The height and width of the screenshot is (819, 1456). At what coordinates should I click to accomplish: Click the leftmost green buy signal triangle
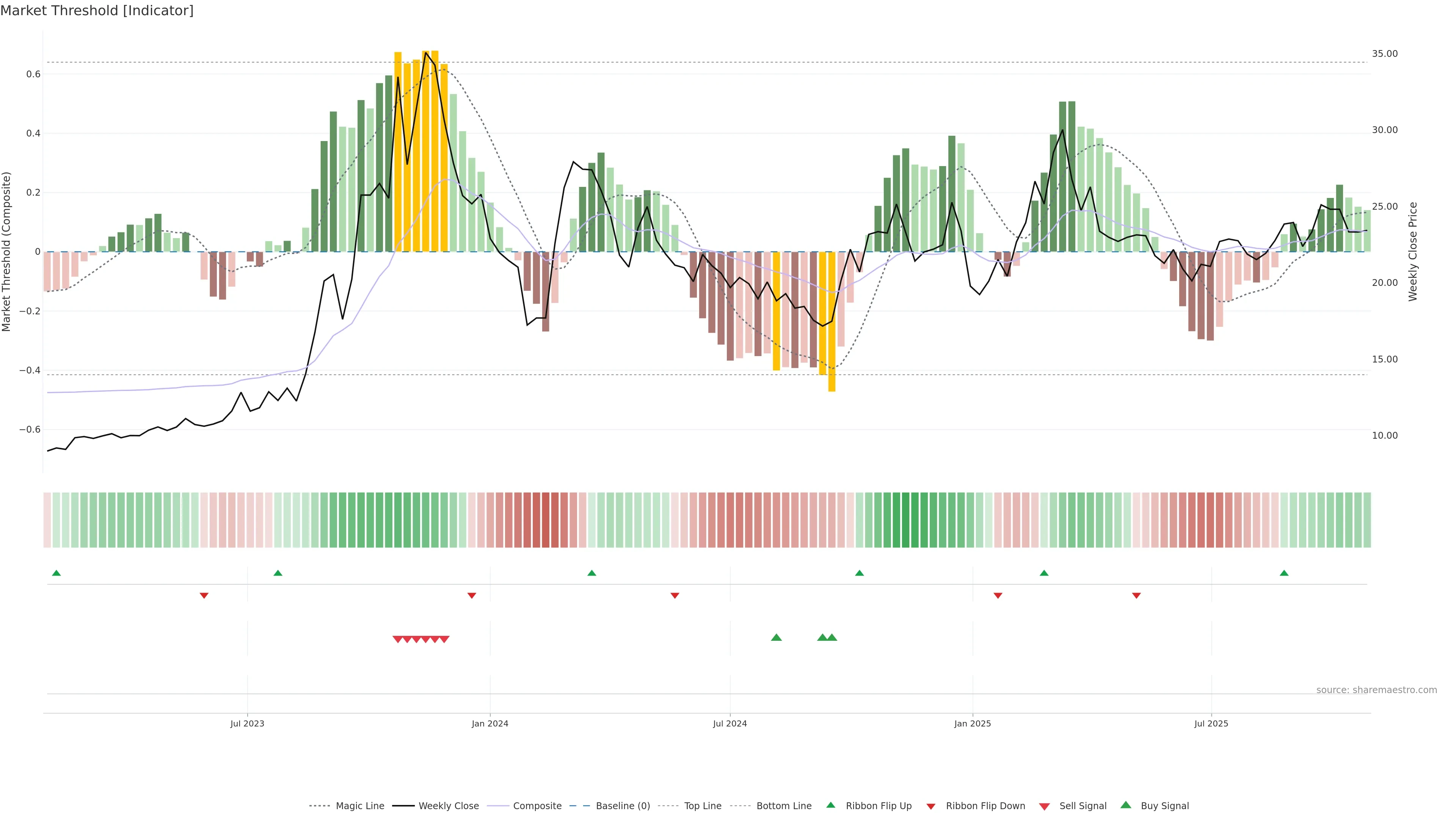pos(776,637)
